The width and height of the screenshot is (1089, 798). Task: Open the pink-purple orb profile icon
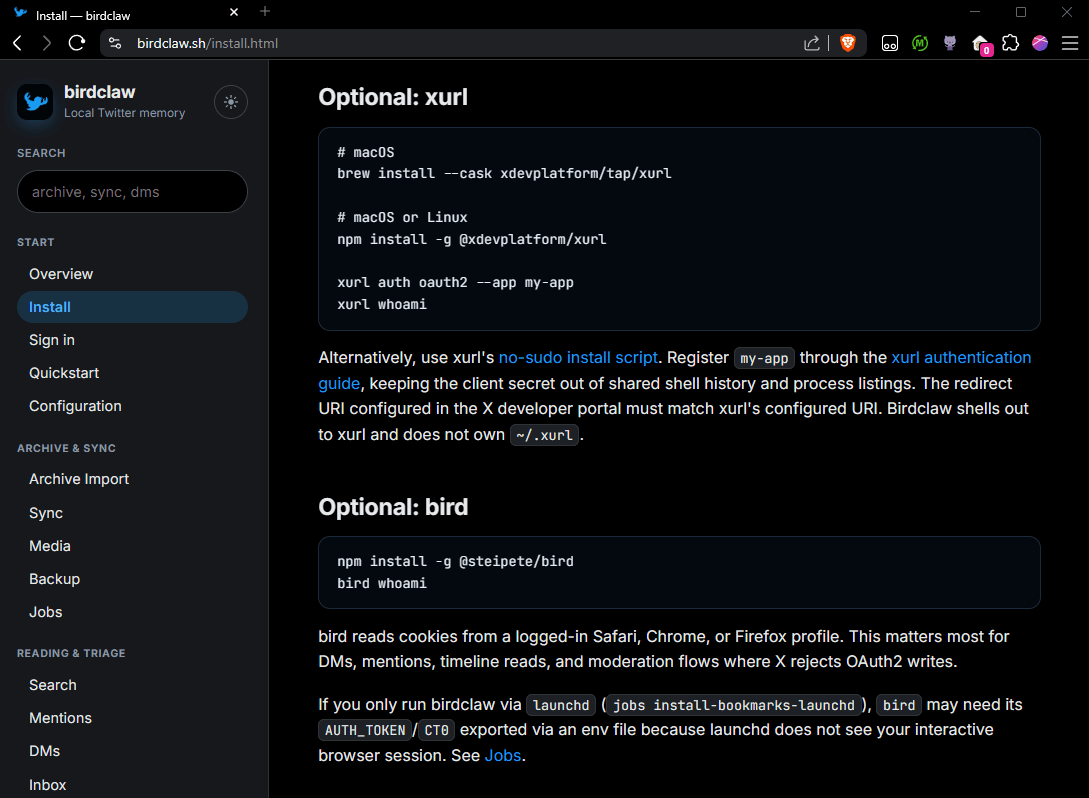click(x=1040, y=43)
